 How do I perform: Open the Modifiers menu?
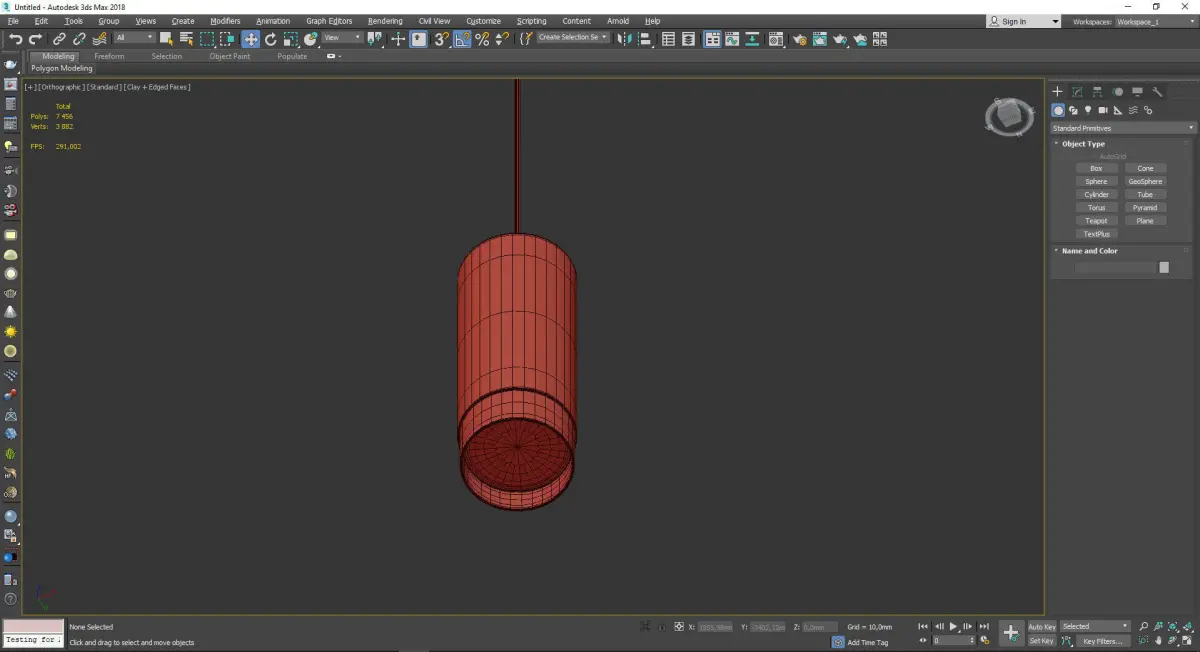pyautogui.click(x=225, y=21)
